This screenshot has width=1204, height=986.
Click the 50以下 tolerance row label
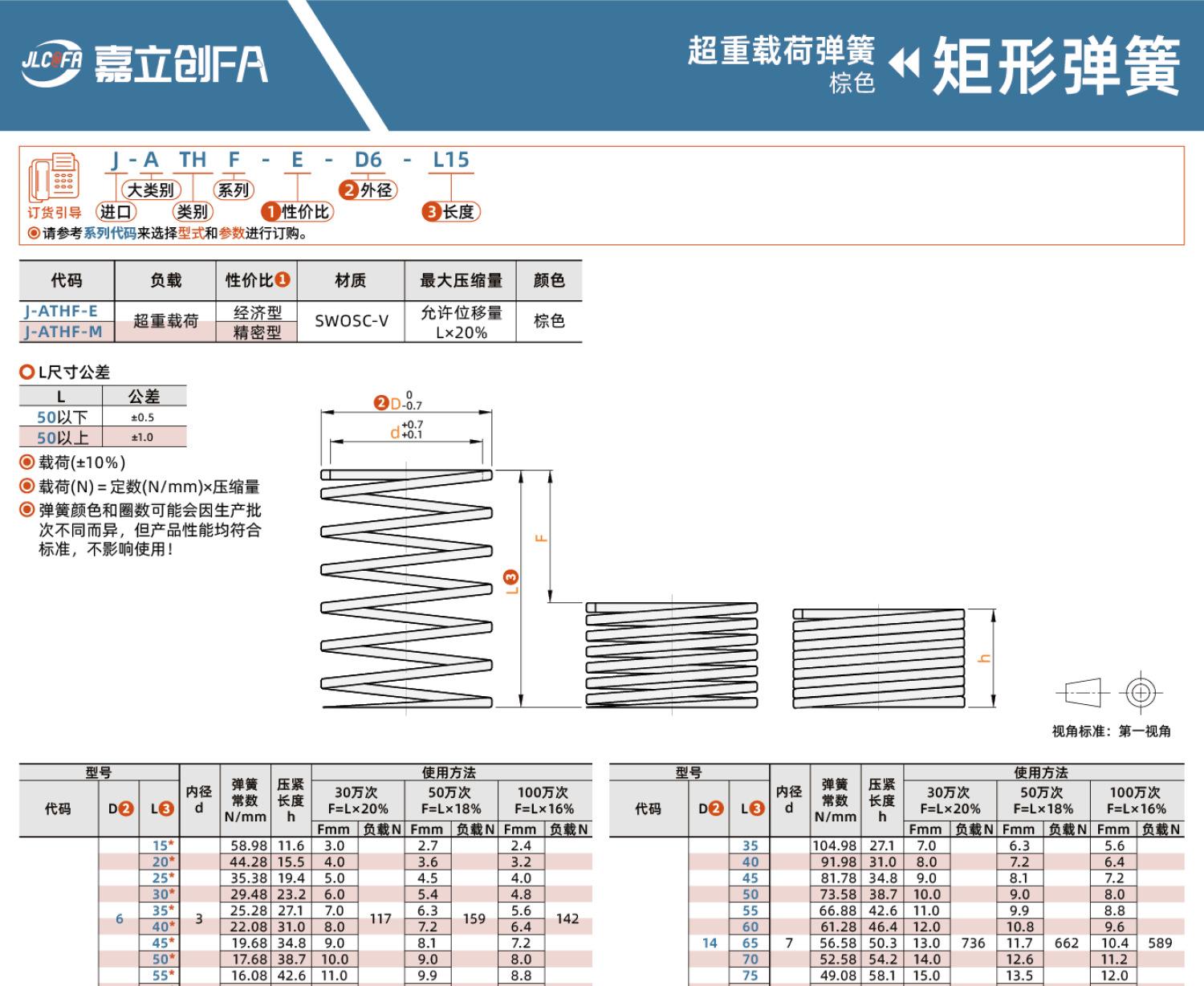pos(62,417)
